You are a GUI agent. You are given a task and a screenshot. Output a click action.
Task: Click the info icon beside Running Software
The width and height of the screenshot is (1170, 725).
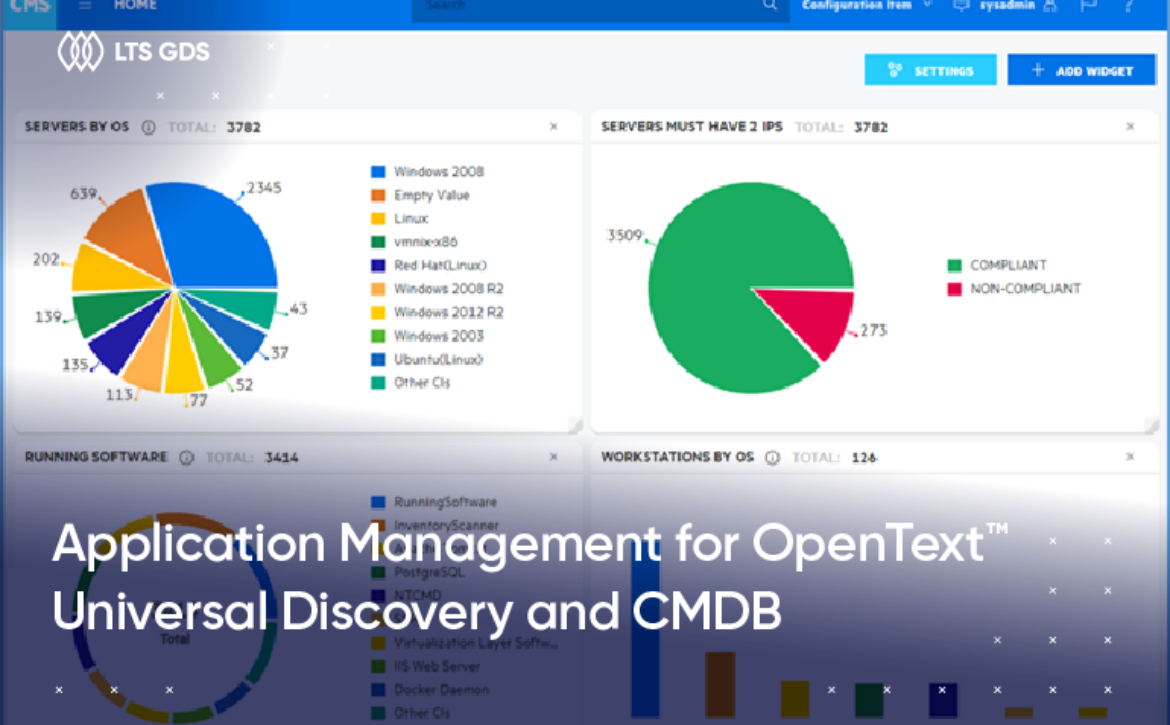tap(185, 457)
